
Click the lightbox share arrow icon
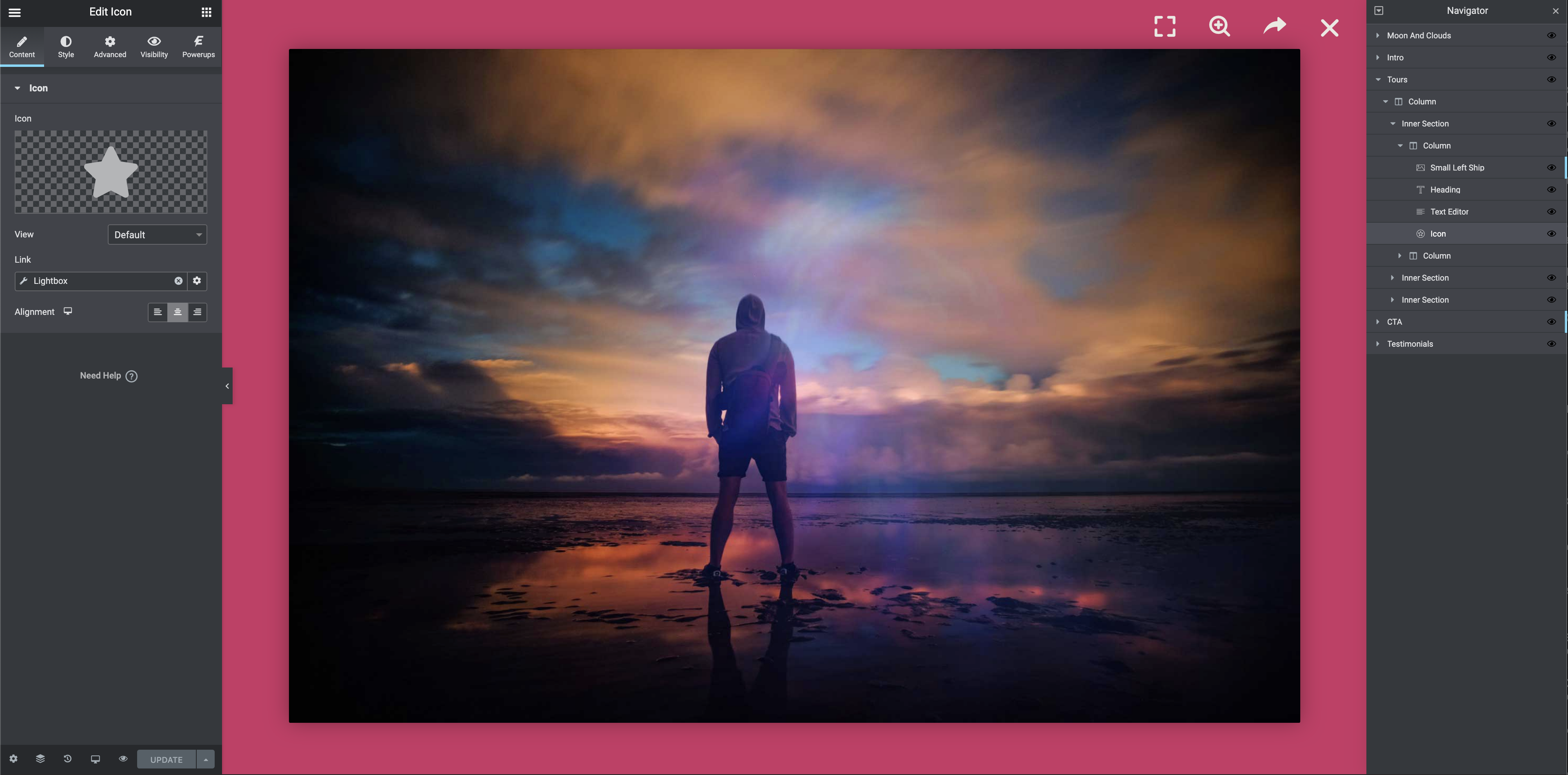point(1274,26)
